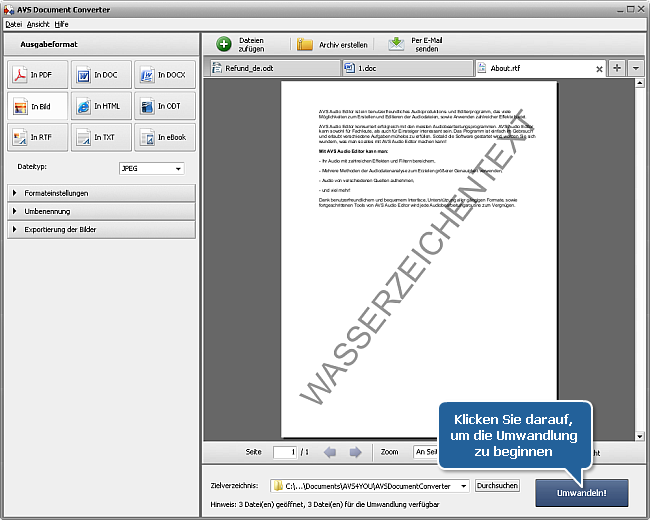Open the Zielverzeichnis path dropdown
Viewport: 650px width, 520px height.
pos(463,486)
